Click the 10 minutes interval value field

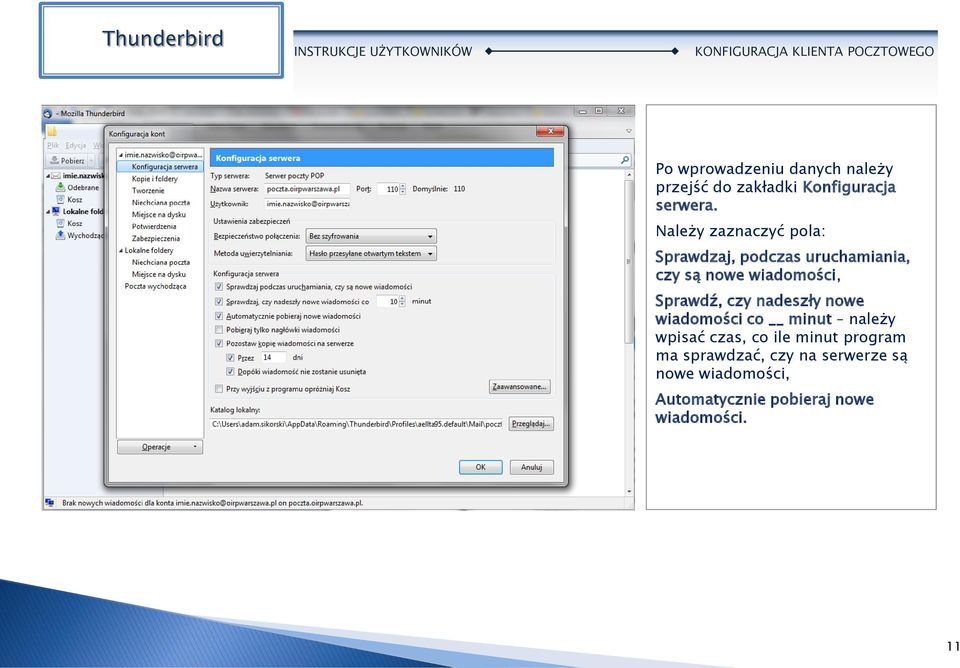(x=388, y=301)
